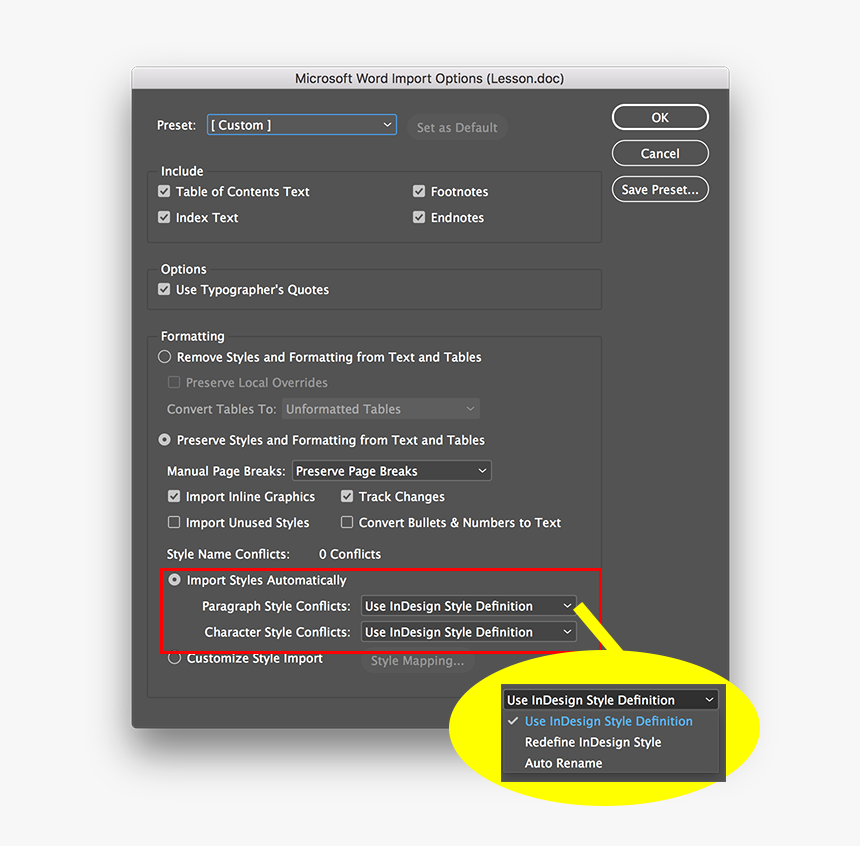This screenshot has height=846, width=860.
Task: Select Remove Styles and Formatting radio button
Action: (x=165, y=357)
